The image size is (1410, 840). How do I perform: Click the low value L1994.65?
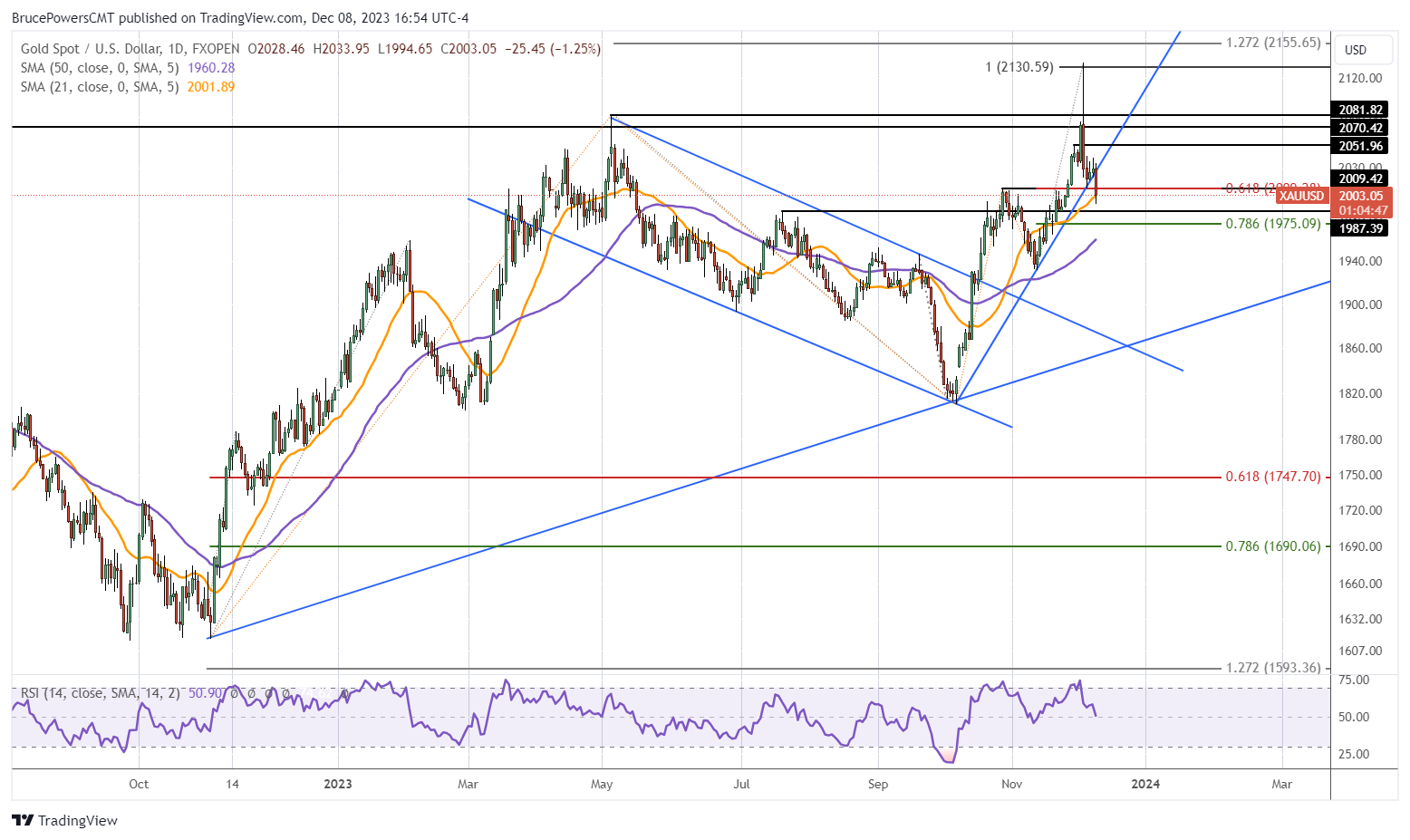click(405, 49)
